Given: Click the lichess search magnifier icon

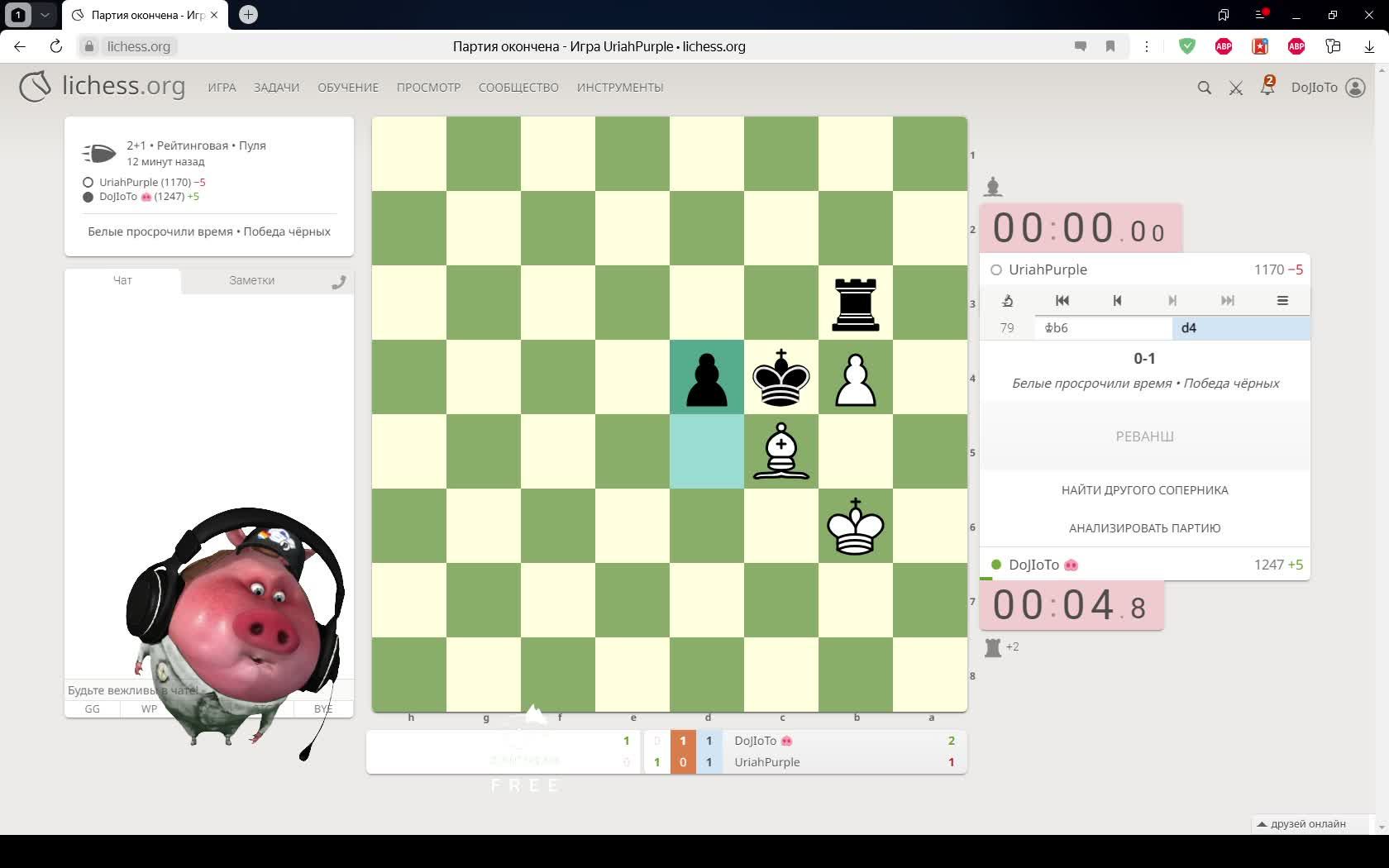Looking at the screenshot, I should coord(1204,88).
